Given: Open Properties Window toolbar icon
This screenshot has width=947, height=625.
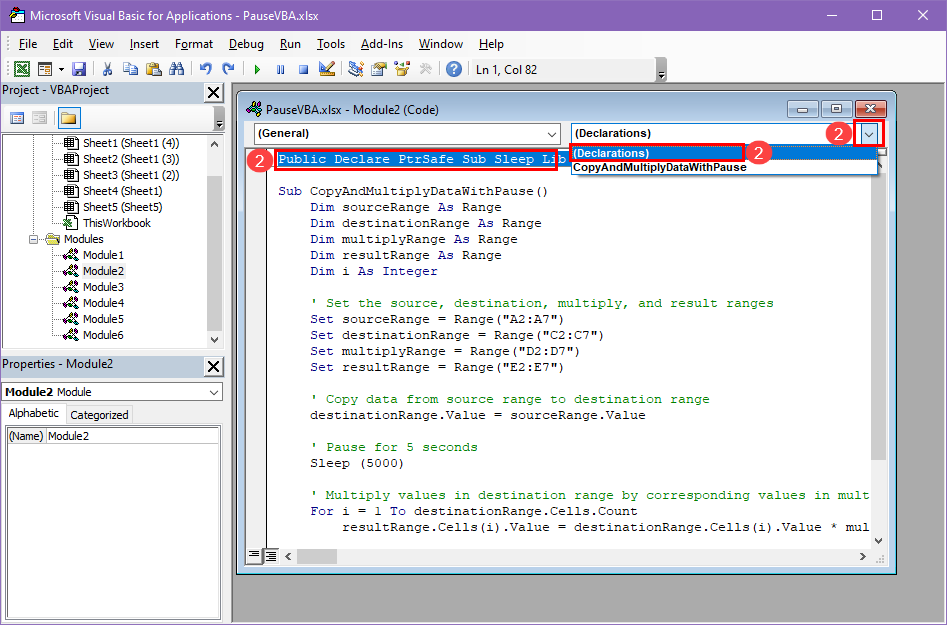Looking at the screenshot, I should 379,69.
